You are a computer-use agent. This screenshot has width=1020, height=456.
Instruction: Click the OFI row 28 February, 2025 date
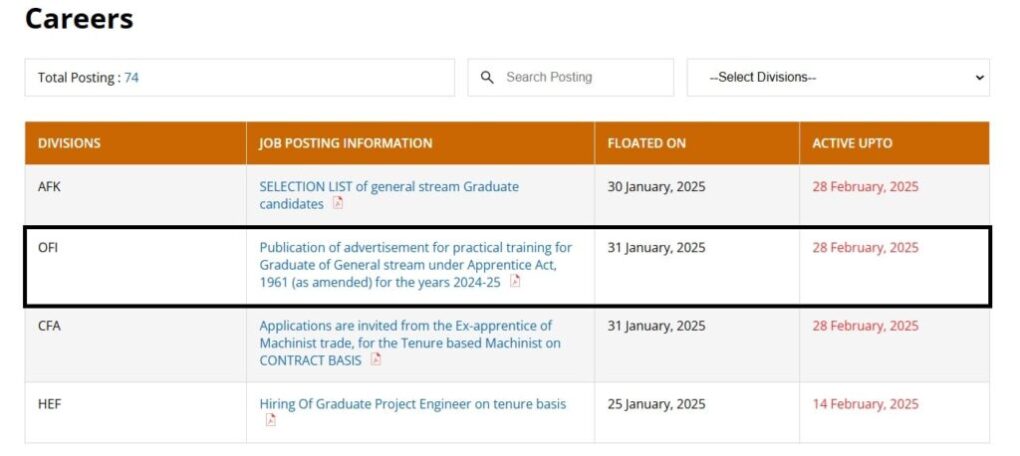pyautogui.click(x=865, y=248)
